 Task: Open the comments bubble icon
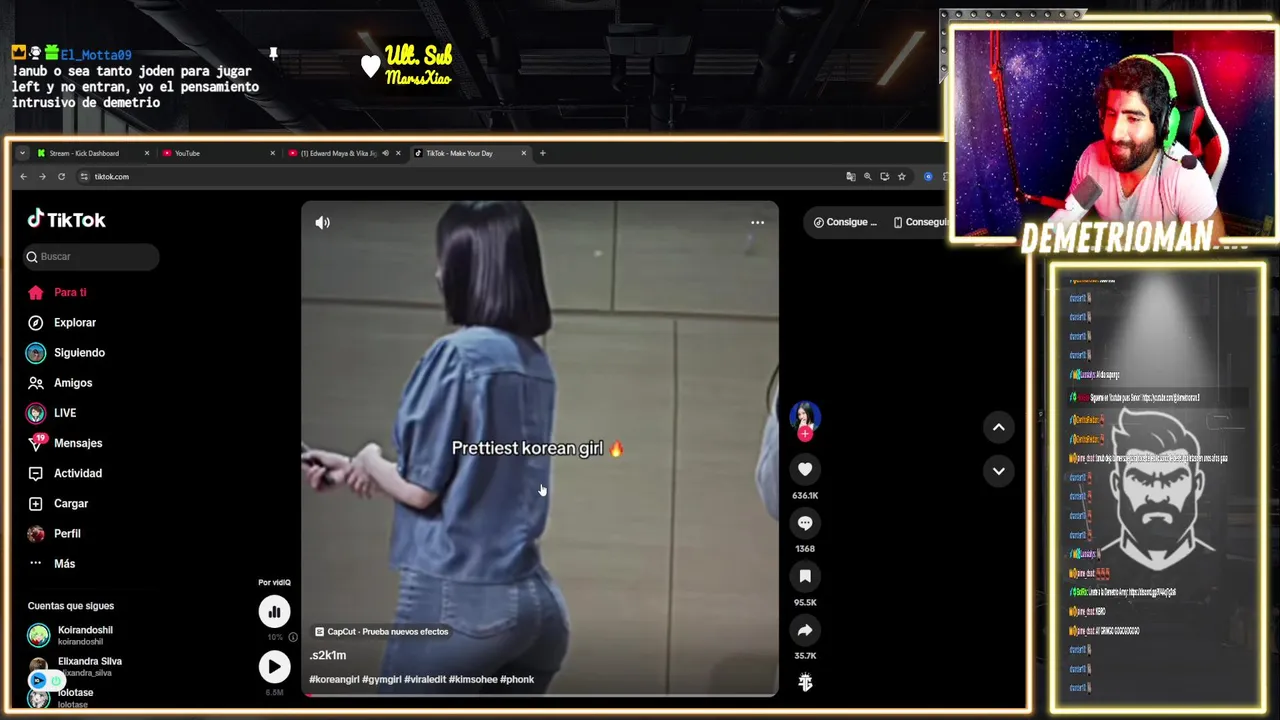click(805, 523)
